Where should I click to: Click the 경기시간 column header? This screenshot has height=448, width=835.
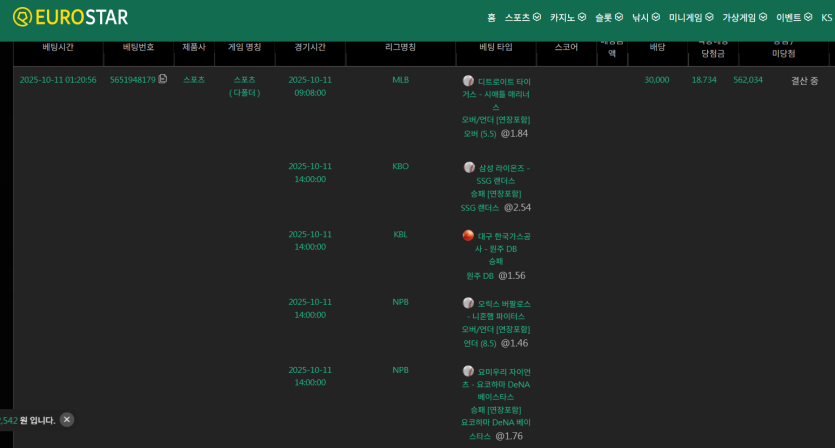(310, 47)
